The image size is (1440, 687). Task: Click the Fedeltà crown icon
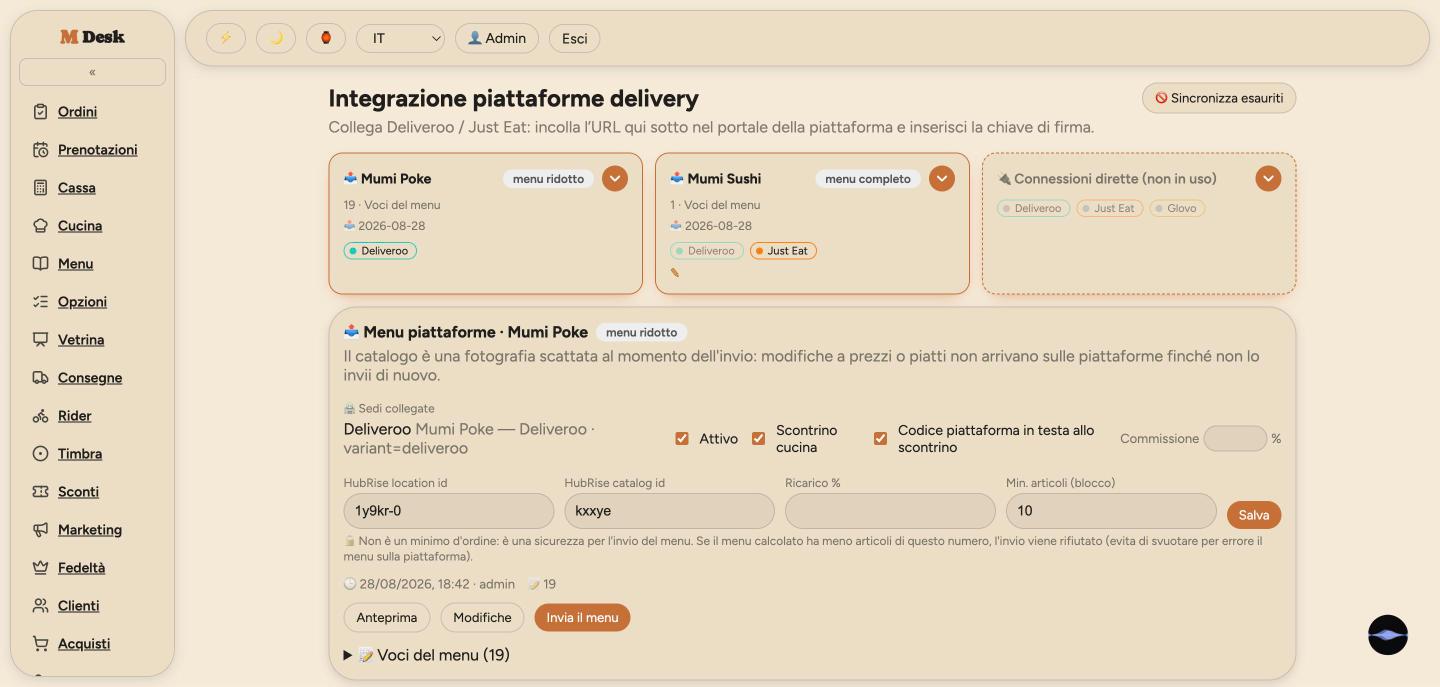40,568
